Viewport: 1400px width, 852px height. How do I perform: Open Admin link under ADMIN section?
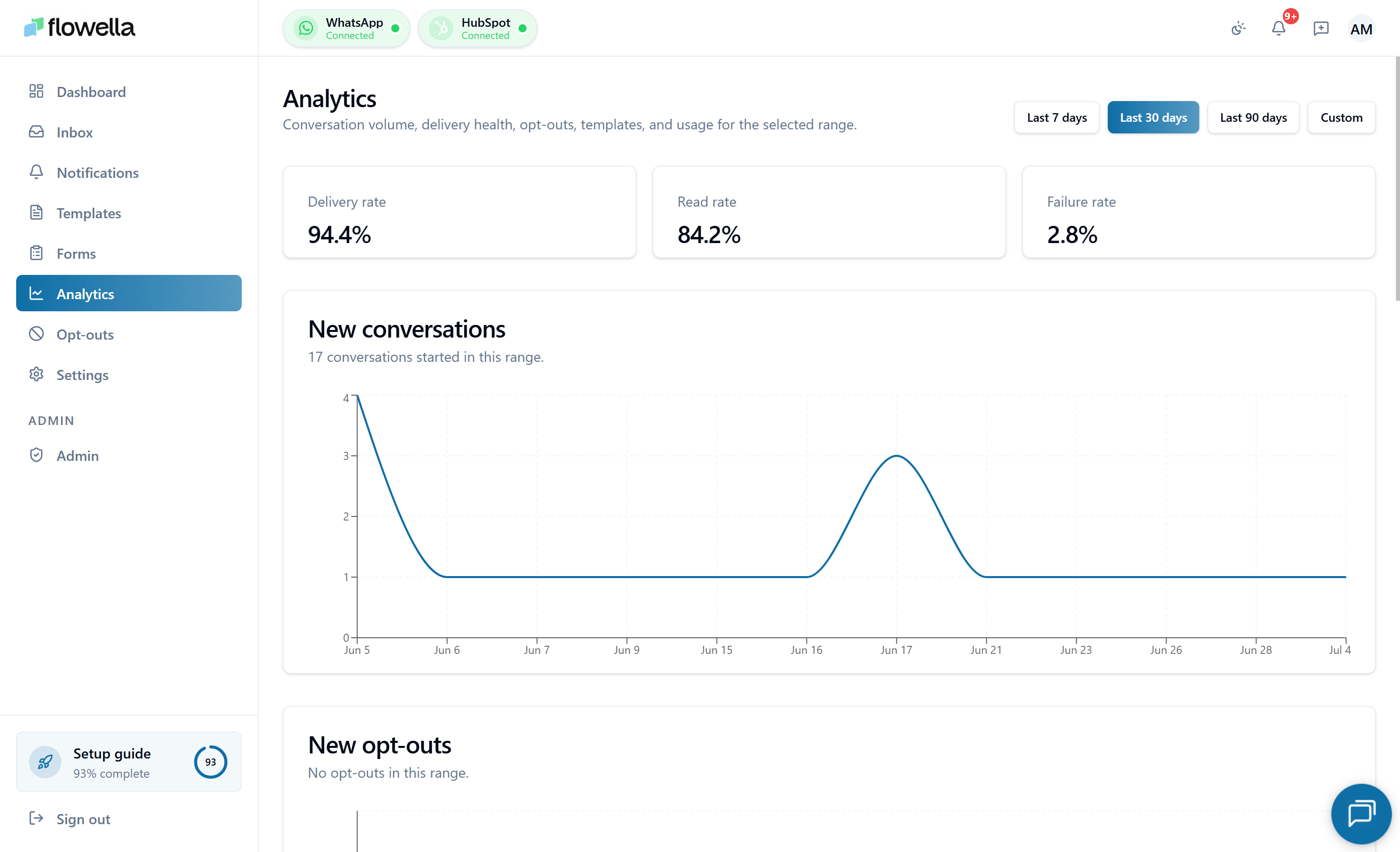pyautogui.click(x=128, y=455)
